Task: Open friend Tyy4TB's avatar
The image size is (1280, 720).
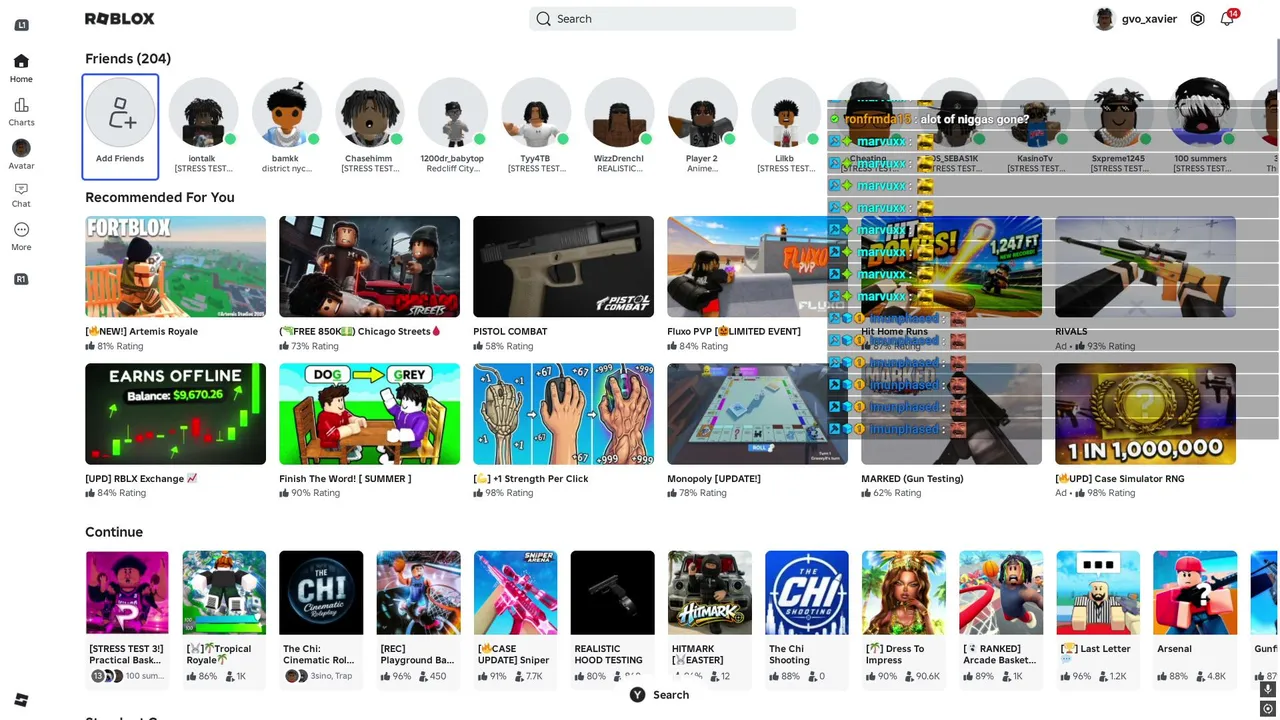Action: (x=535, y=112)
